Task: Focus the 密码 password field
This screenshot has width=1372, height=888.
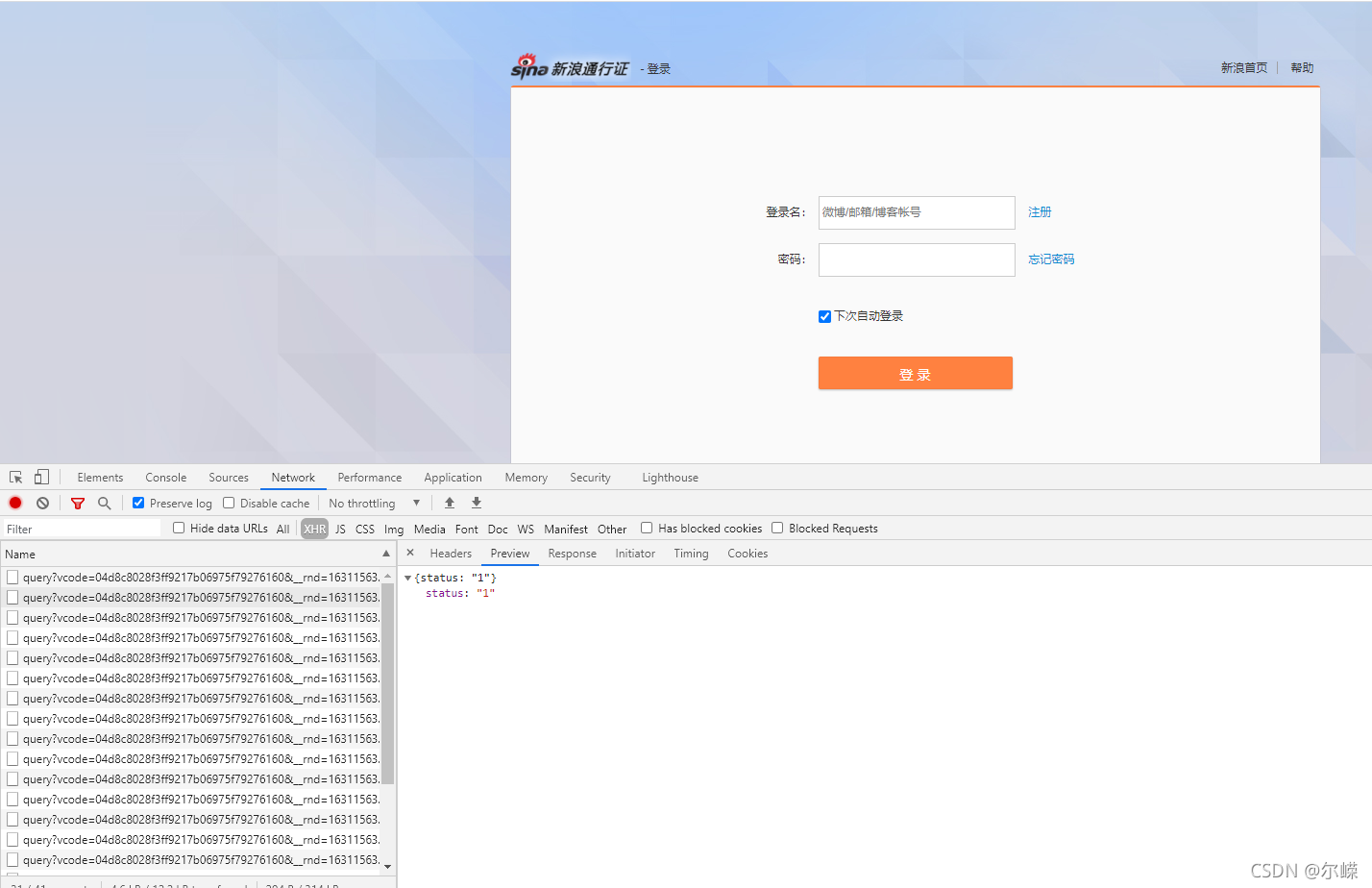Action: coord(917,259)
